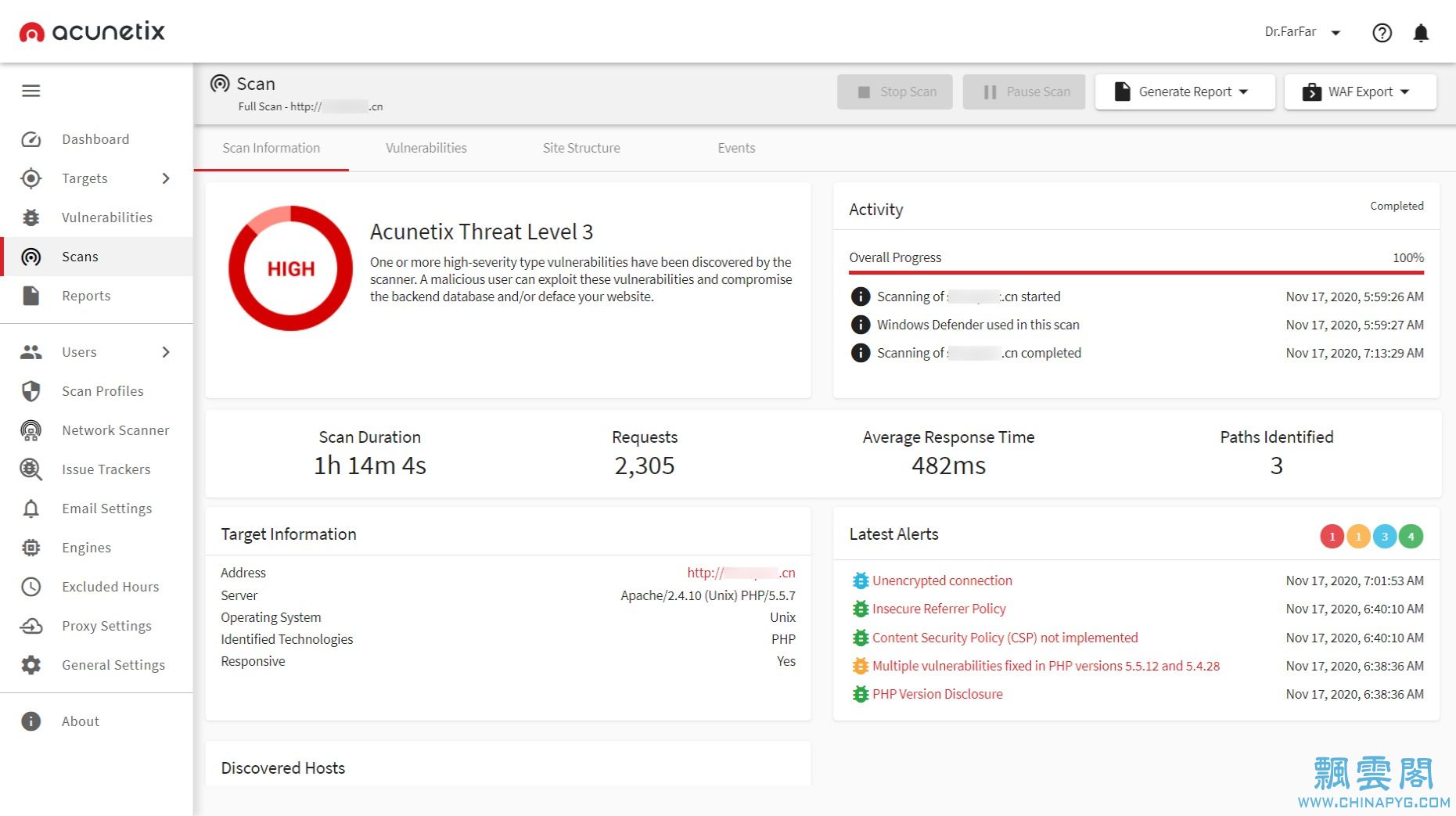Expand the Users submenu chevron
Image resolution: width=1456 pixels, height=816 pixels.
coord(166,352)
